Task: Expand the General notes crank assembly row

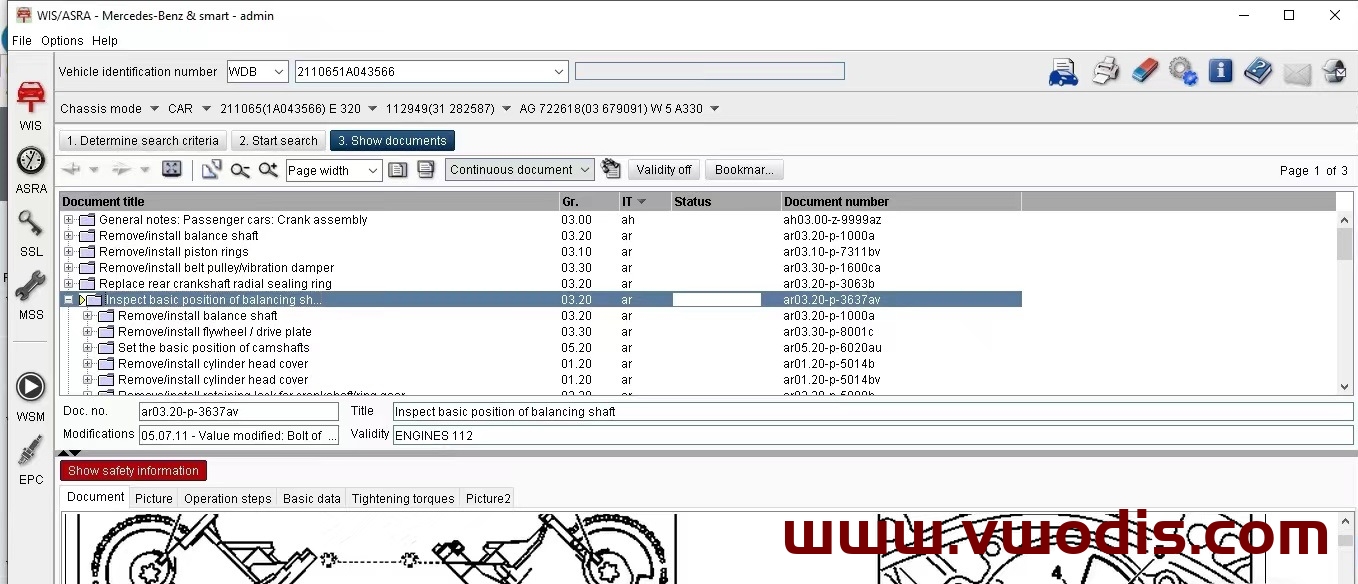Action: [69, 220]
